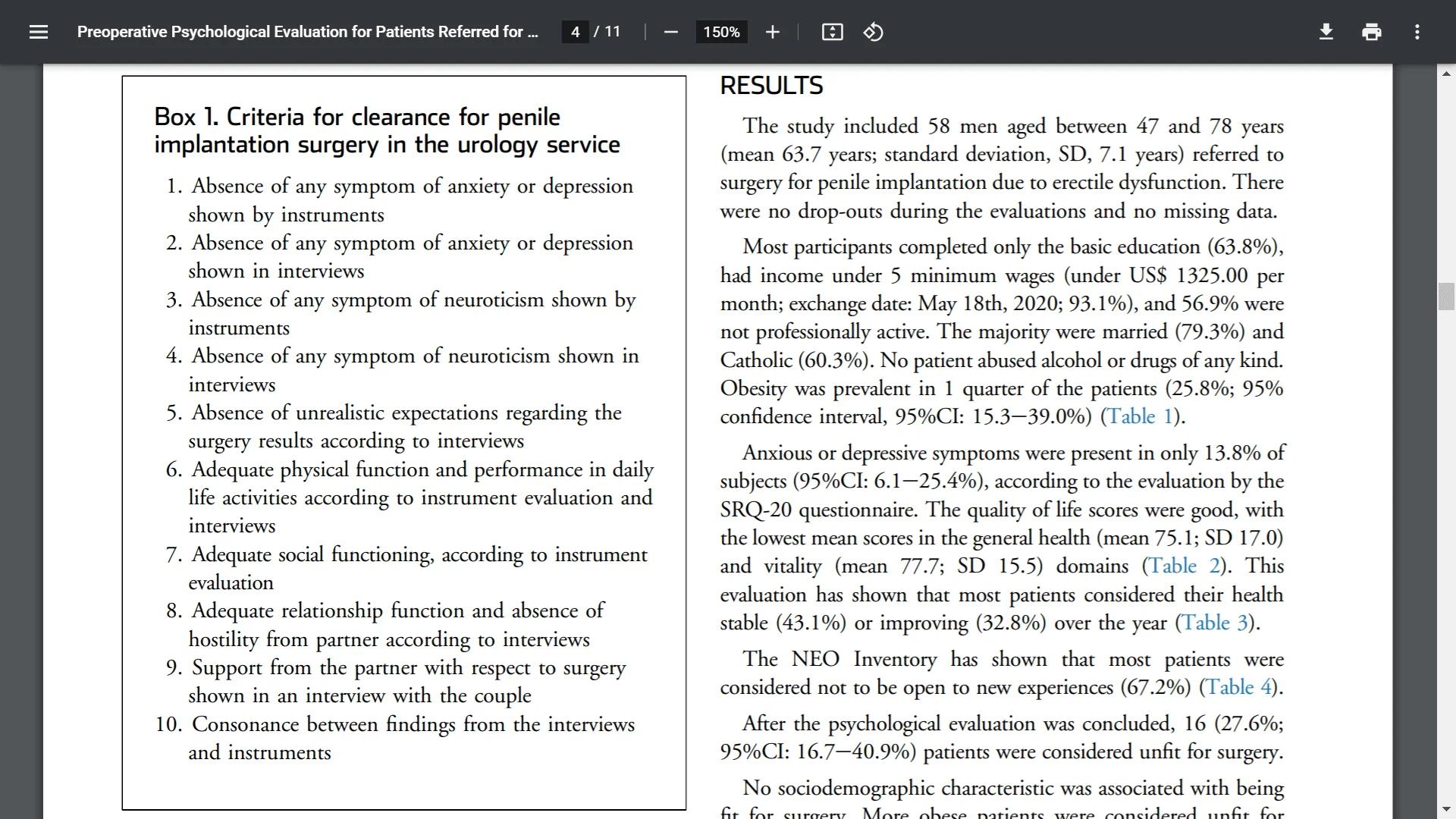Click criterion 8 about relationship function
Viewport: 1456px width, 819px height.
tap(385, 625)
